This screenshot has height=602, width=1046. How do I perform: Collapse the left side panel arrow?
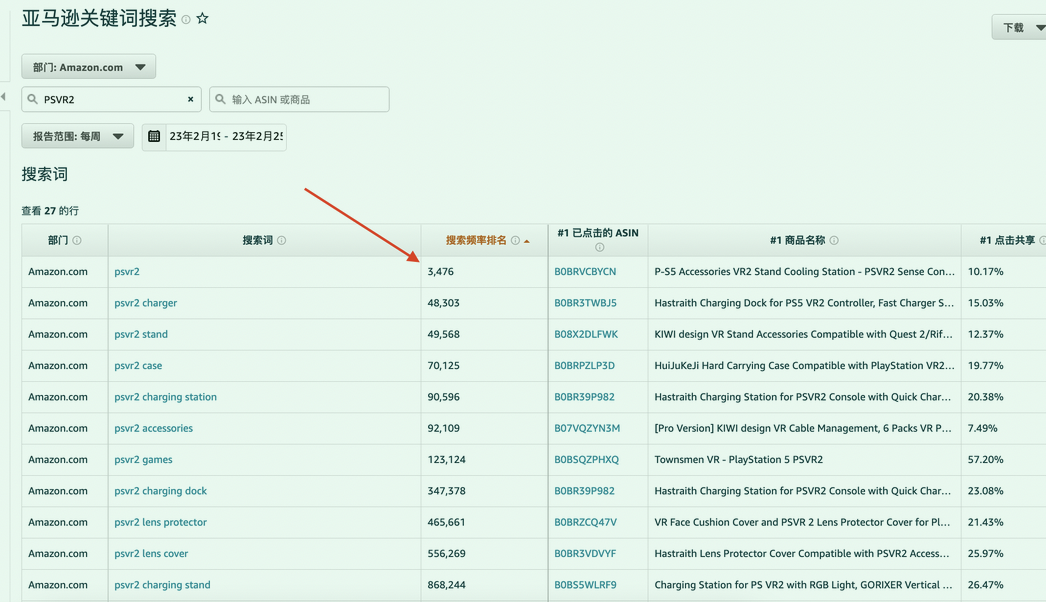point(3,97)
